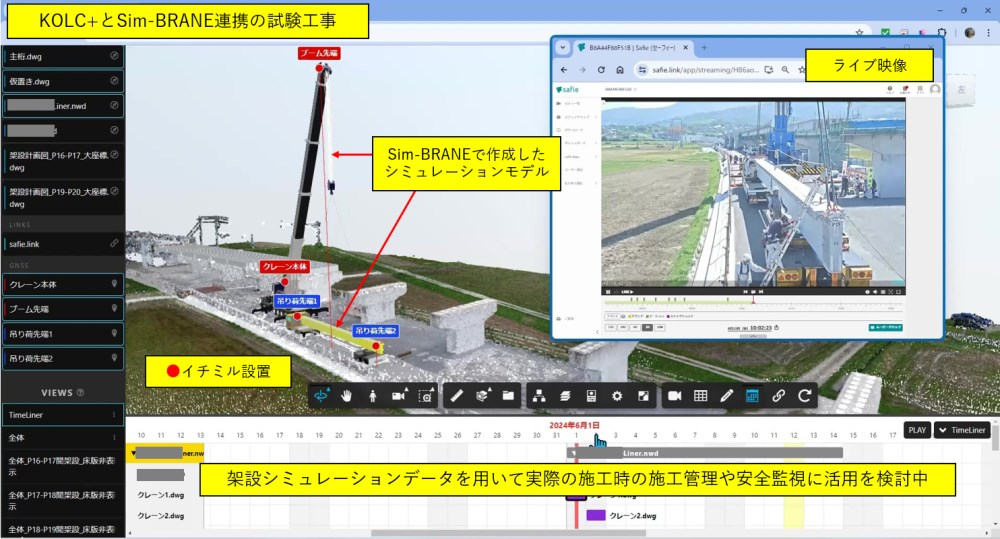This screenshot has height=539, width=1000.
Task: Select 全体_P16-P17間架設_床版非表示 view
Action: point(62,466)
